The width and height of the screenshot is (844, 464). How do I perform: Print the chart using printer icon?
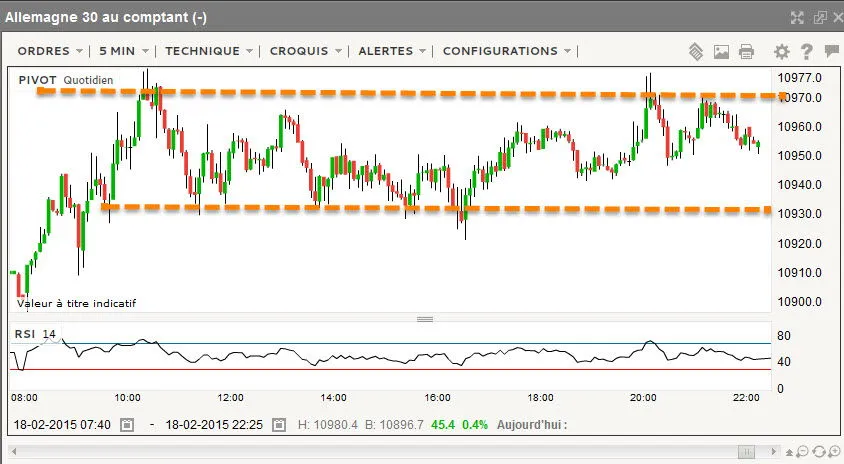click(x=747, y=52)
